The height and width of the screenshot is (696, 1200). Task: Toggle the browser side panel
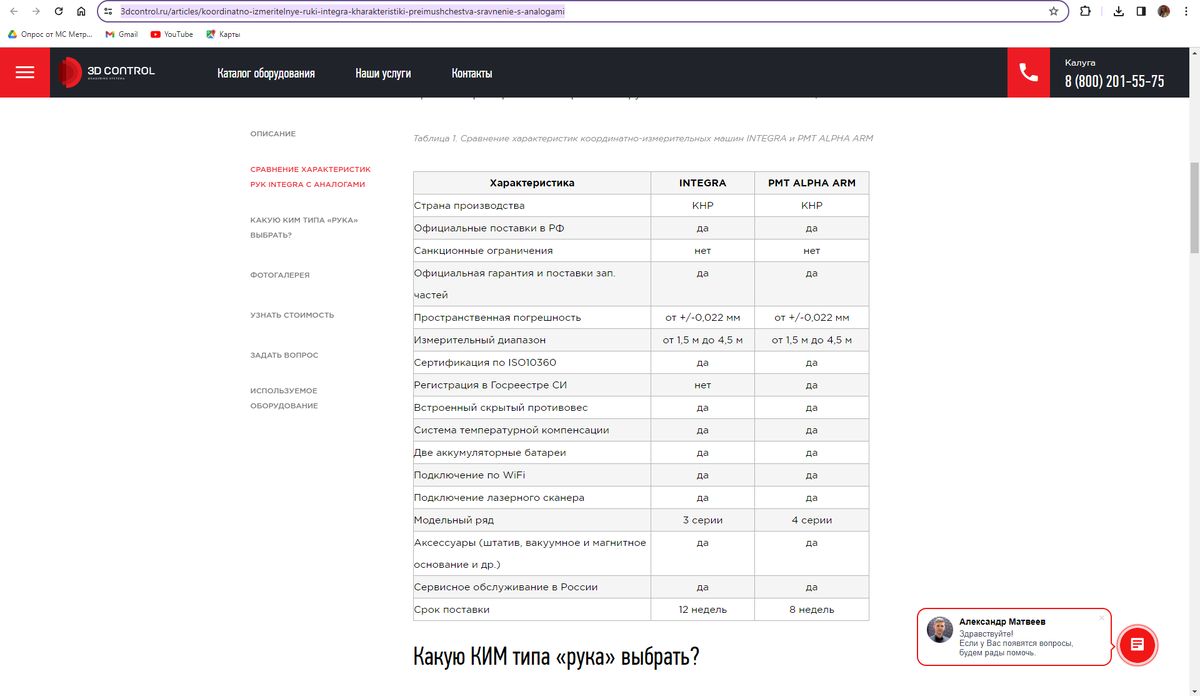(x=1141, y=11)
